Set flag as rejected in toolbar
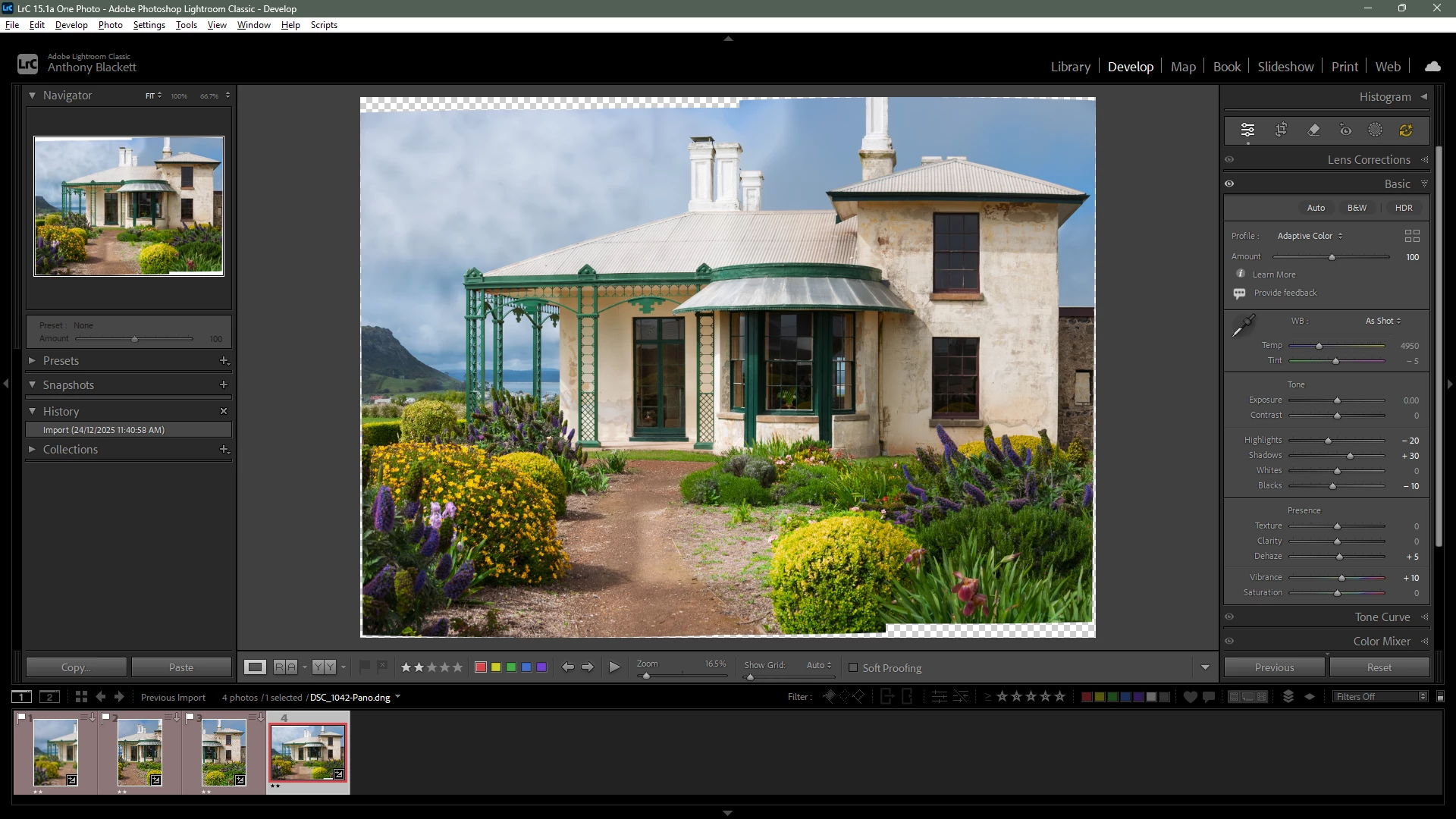The width and height of the screenshot is (1456, 819). pyautogui.click(x=382, y=667)
